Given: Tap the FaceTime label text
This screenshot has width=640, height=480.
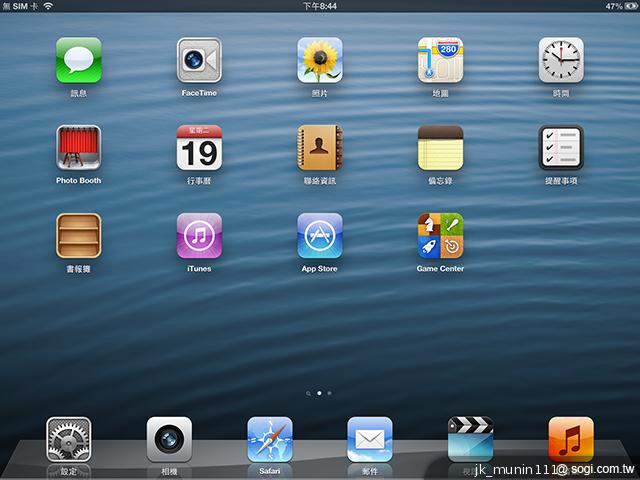Looking at the screenshot, I should click(x=199, y=93).
